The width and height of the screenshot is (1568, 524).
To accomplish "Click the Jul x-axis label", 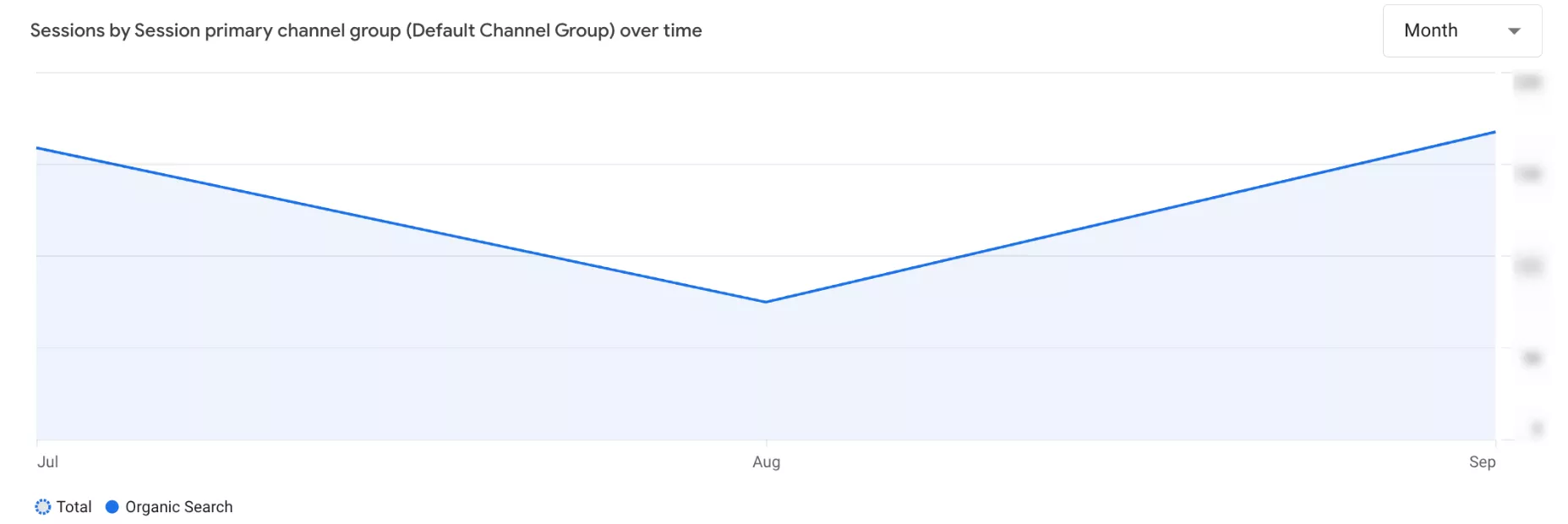I will coord(47,462).
